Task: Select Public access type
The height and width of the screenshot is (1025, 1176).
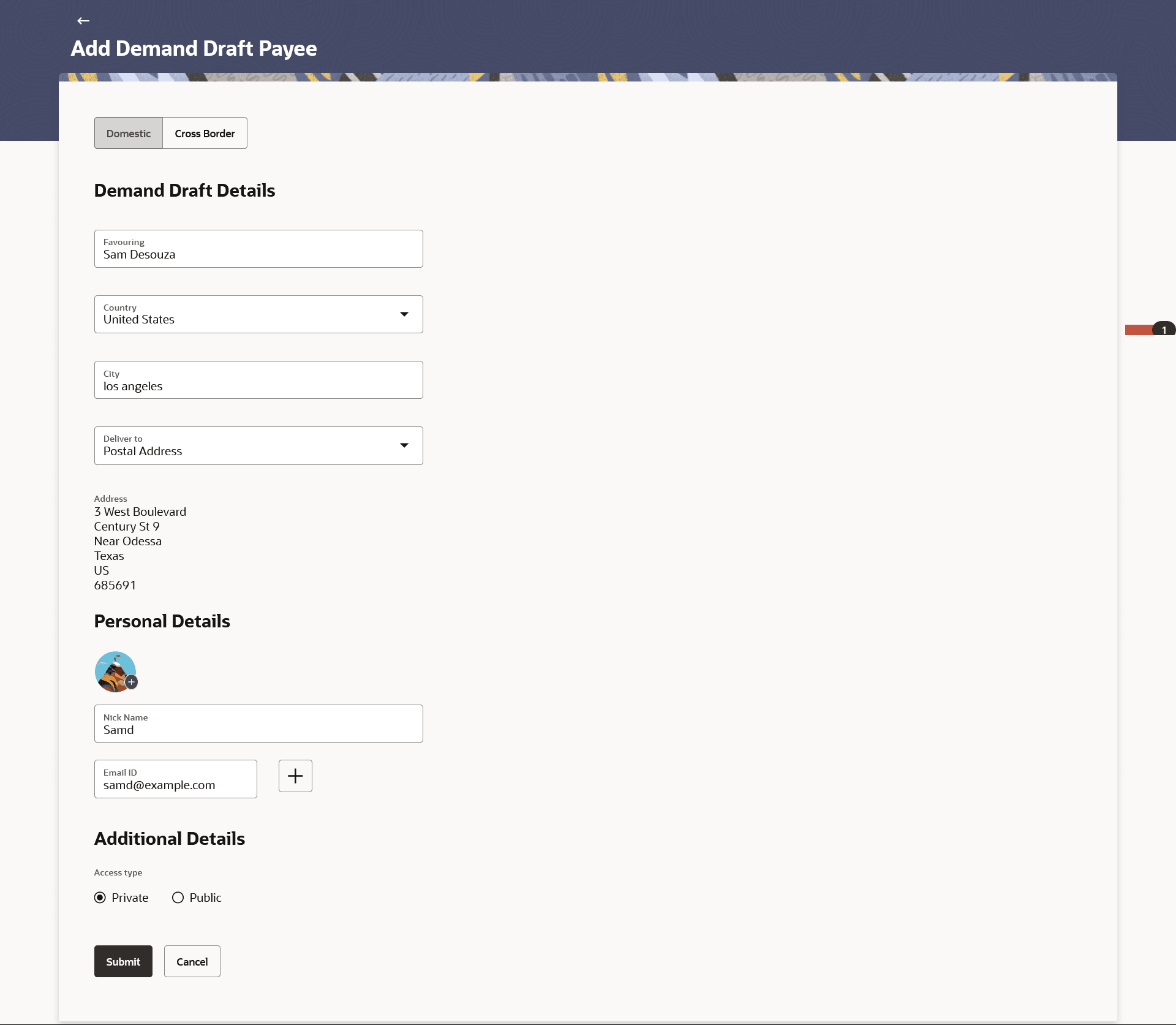Action: [178, 898]
